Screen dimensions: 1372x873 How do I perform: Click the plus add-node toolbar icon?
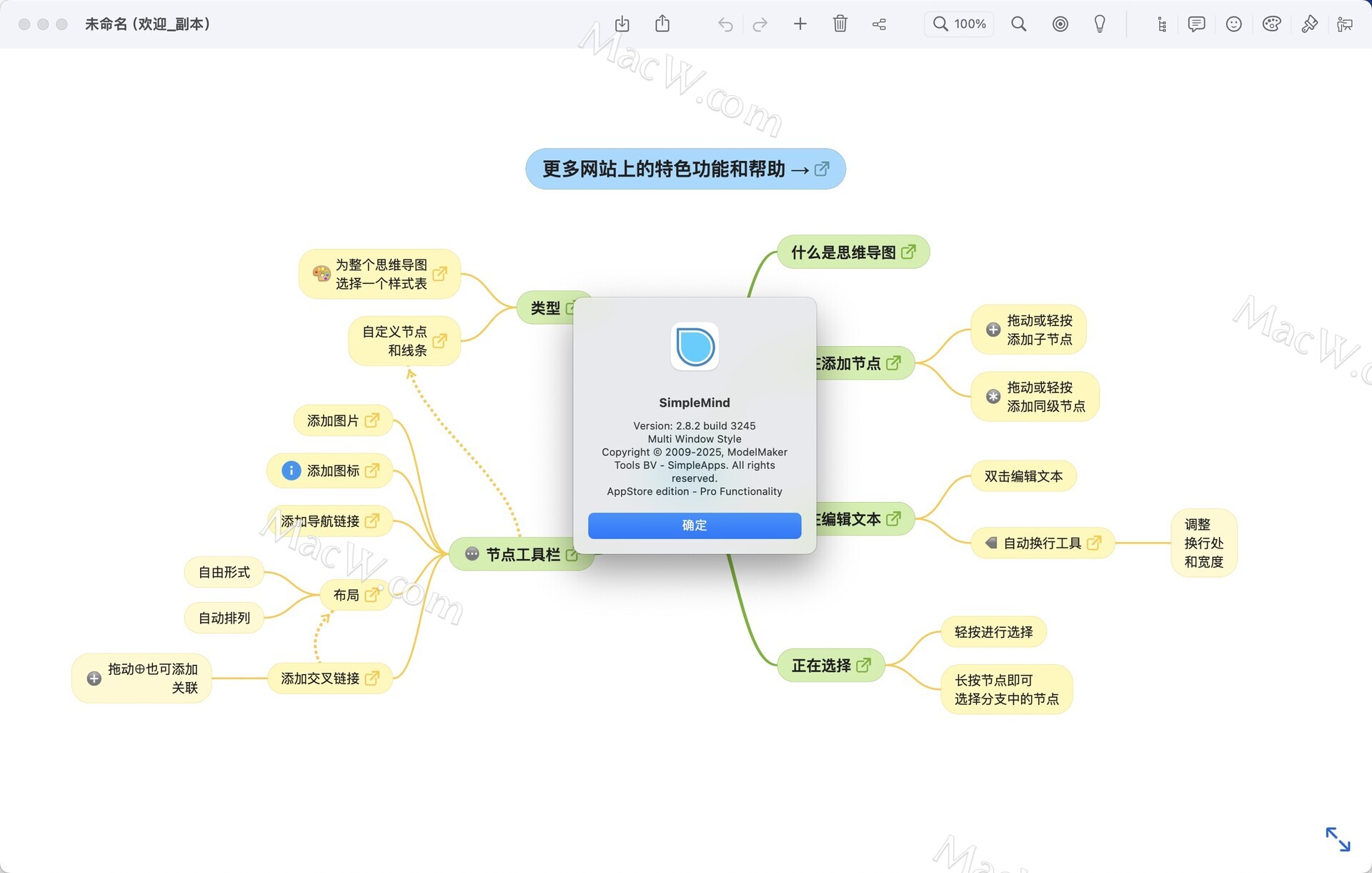coord(800,24)
